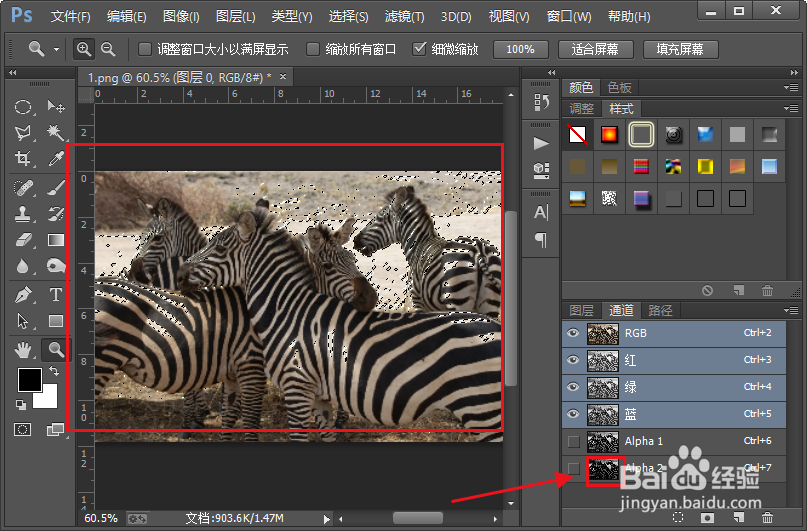The image size is (807, 531).
Task: Select the Crop tool
Action: [23, 158]
